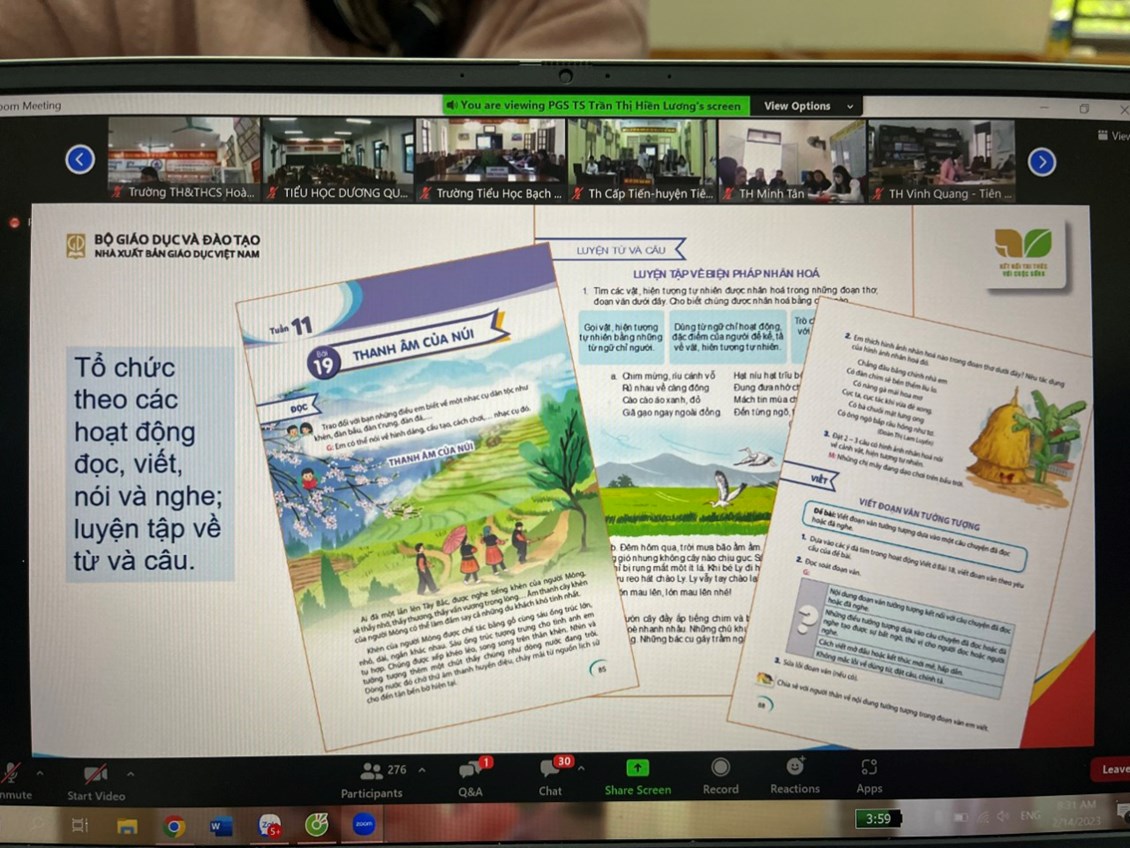Open the Reactions menu

(x=795, y=775)
